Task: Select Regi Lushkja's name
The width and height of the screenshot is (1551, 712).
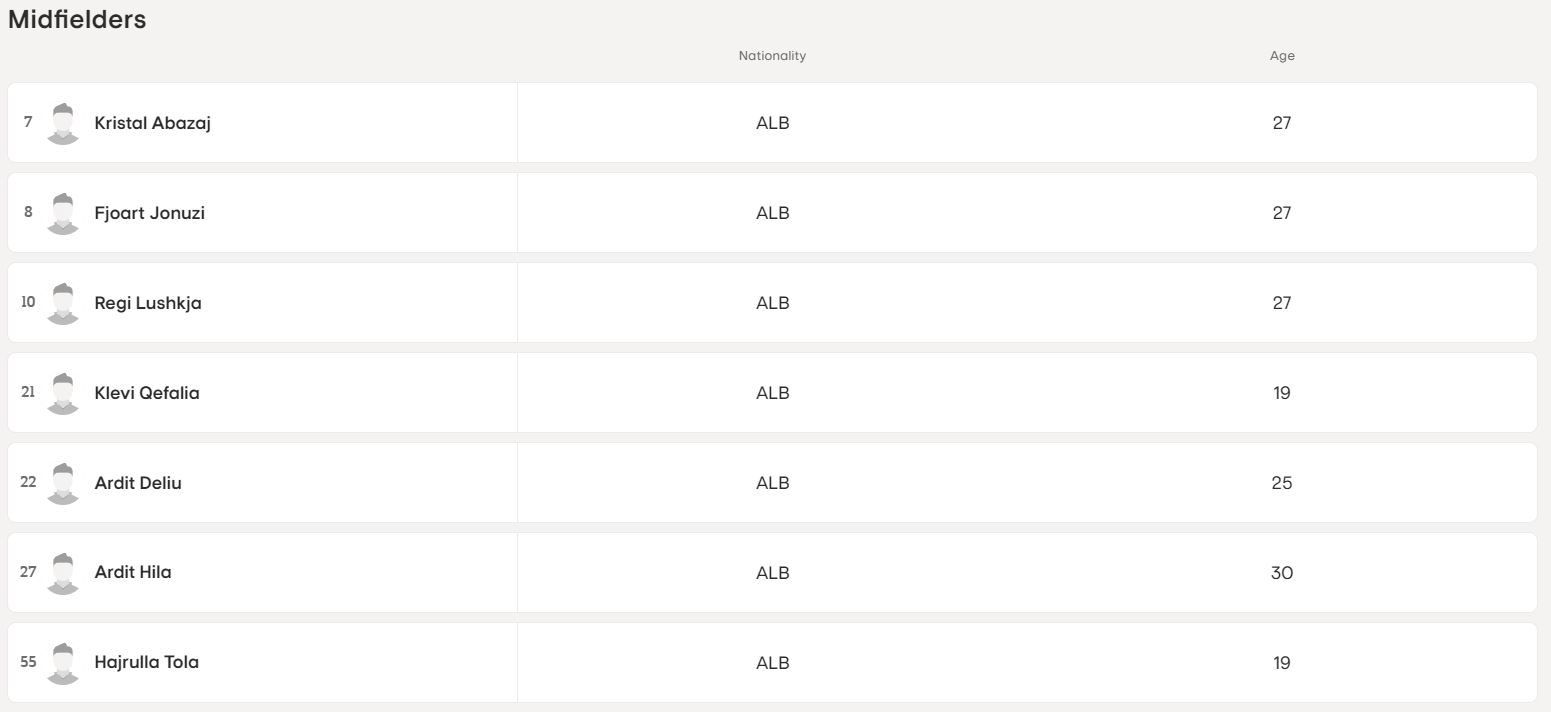Action: click(x=148, y=303)
